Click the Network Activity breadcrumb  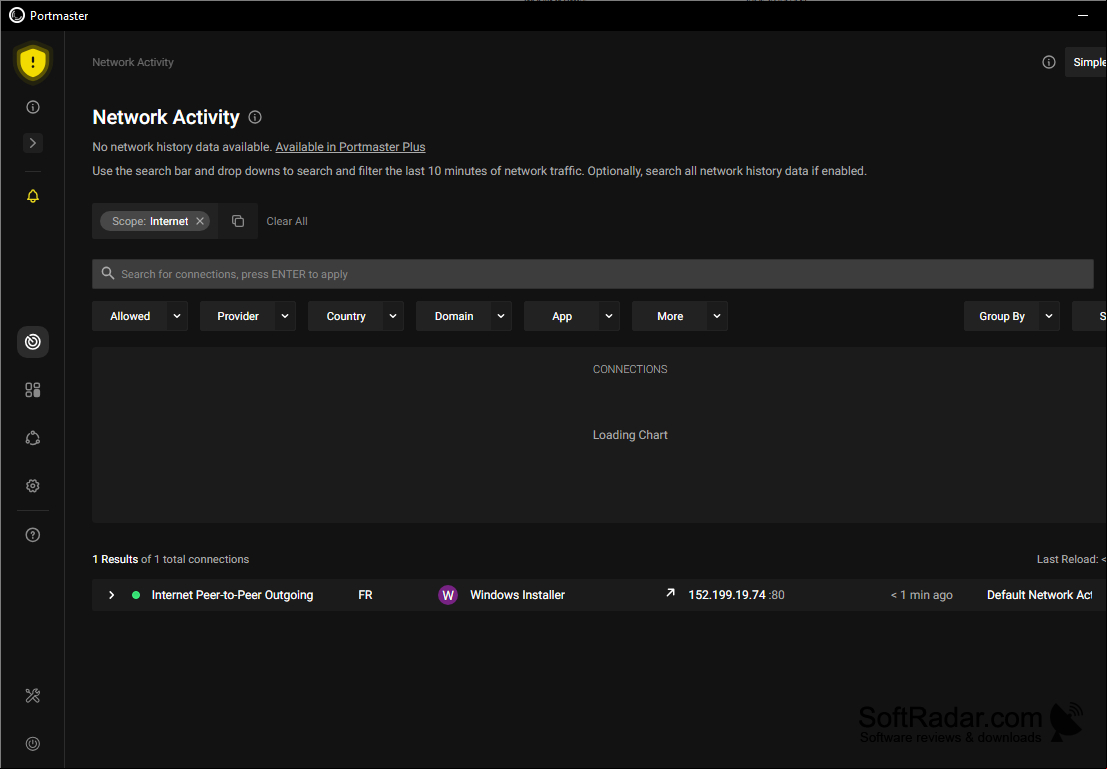133,62
